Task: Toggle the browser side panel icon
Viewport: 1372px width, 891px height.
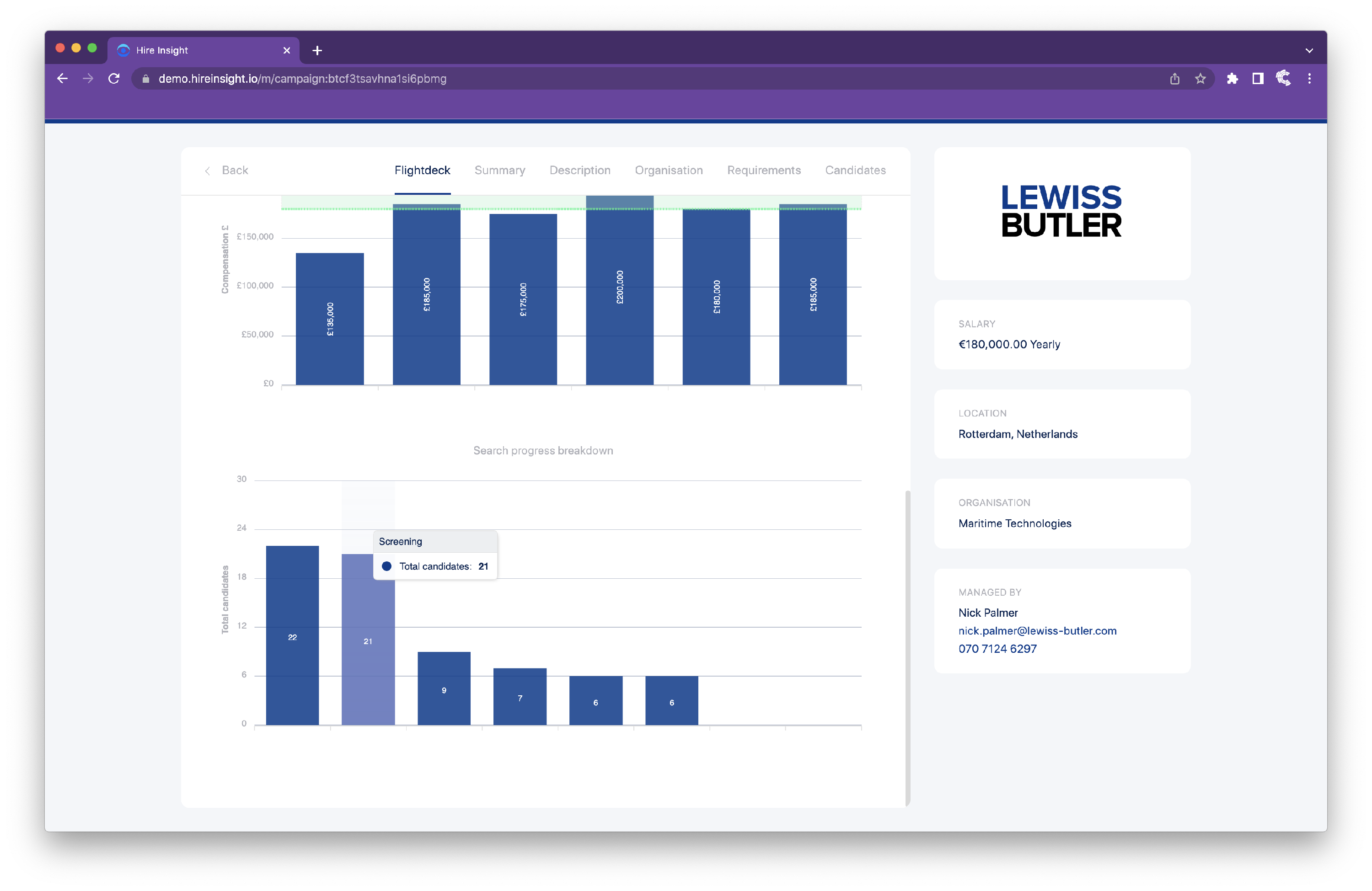Action: tap(1258, 78)
